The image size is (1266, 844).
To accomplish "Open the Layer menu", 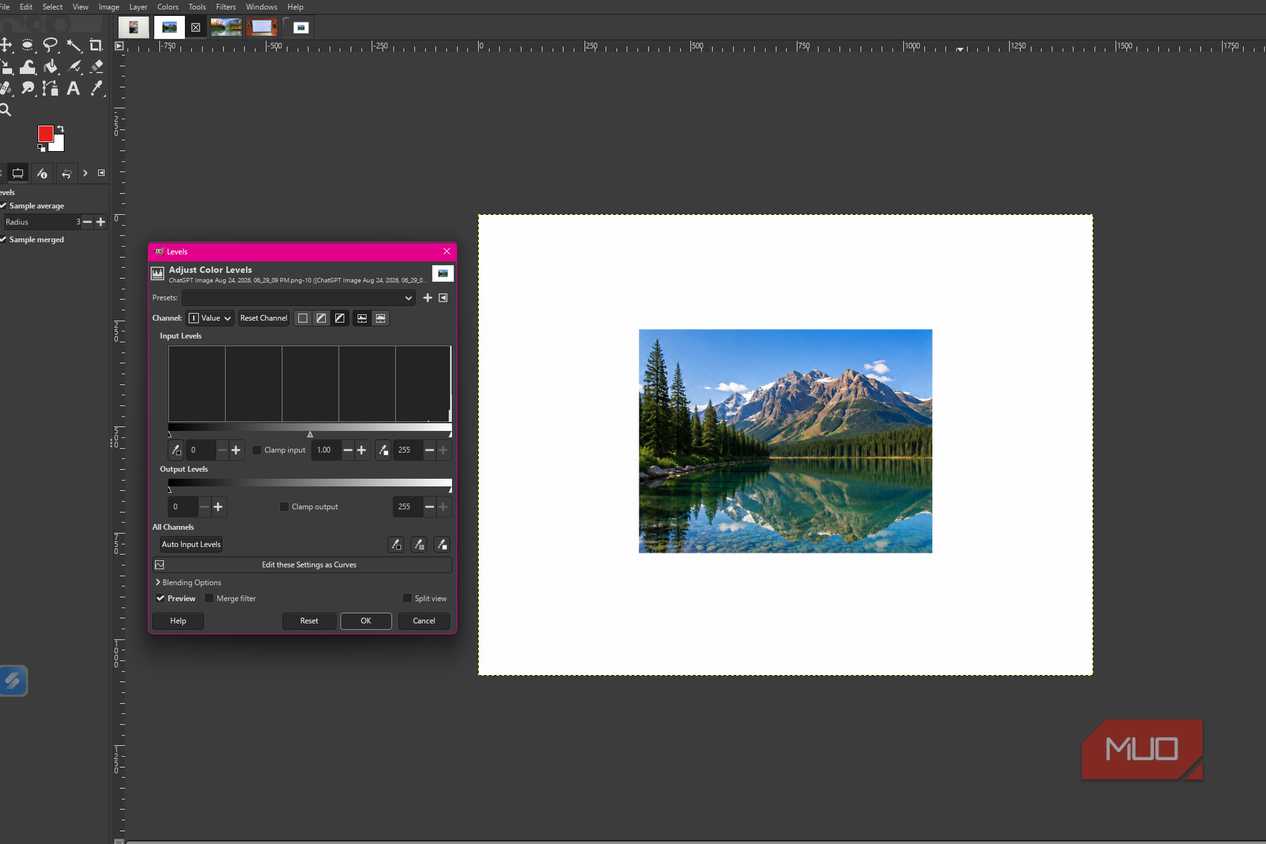I will 138,7.
